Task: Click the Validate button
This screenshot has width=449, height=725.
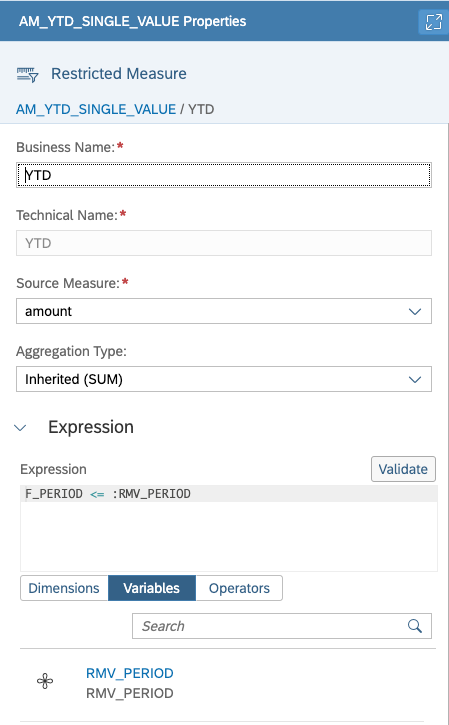Action: [x=403, y=469]
